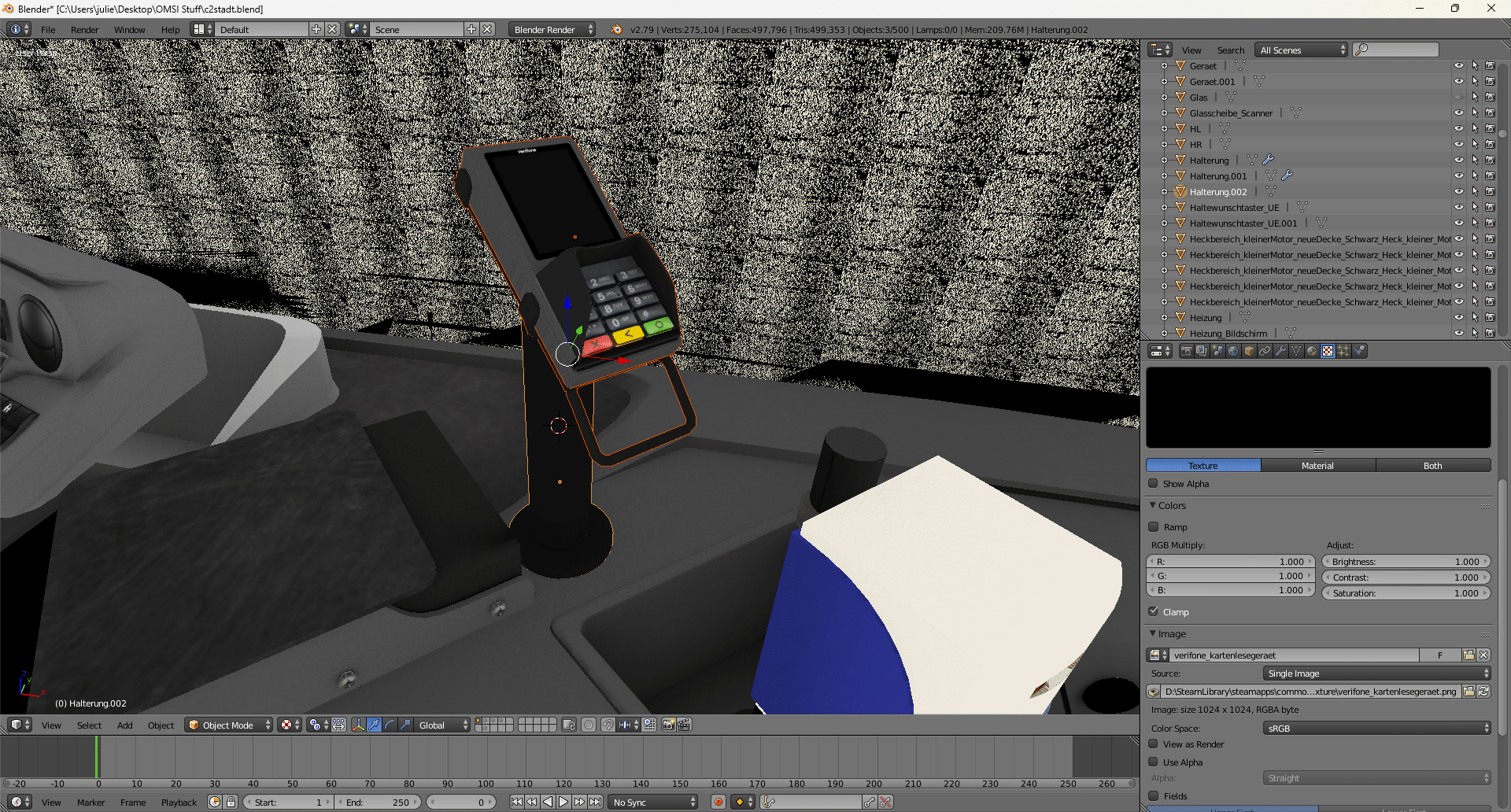Open the World properties tab icon
Viewport: 1511px width, 812px height.
[1233, 351]
